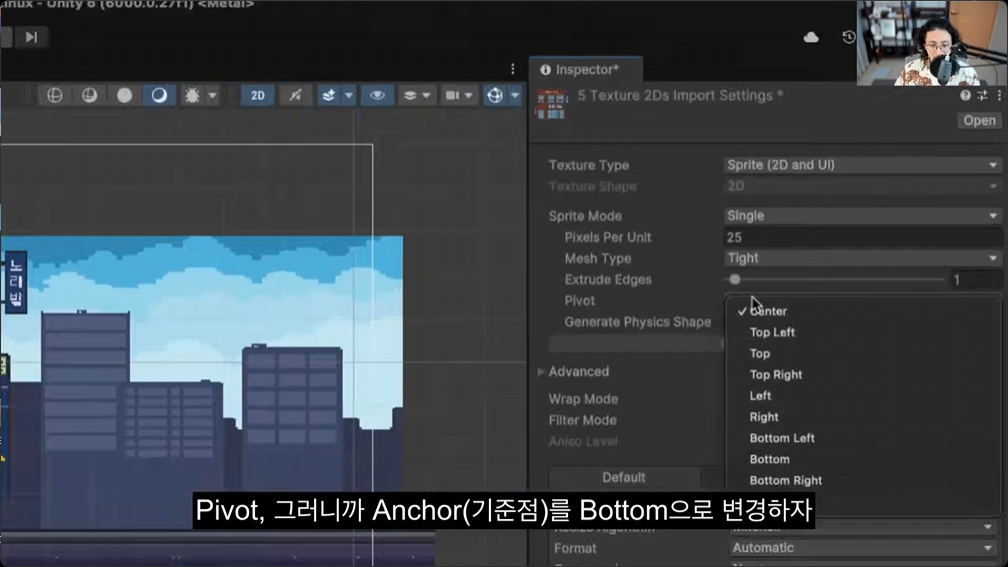Choose the Top pivot option

pos(861,354)
